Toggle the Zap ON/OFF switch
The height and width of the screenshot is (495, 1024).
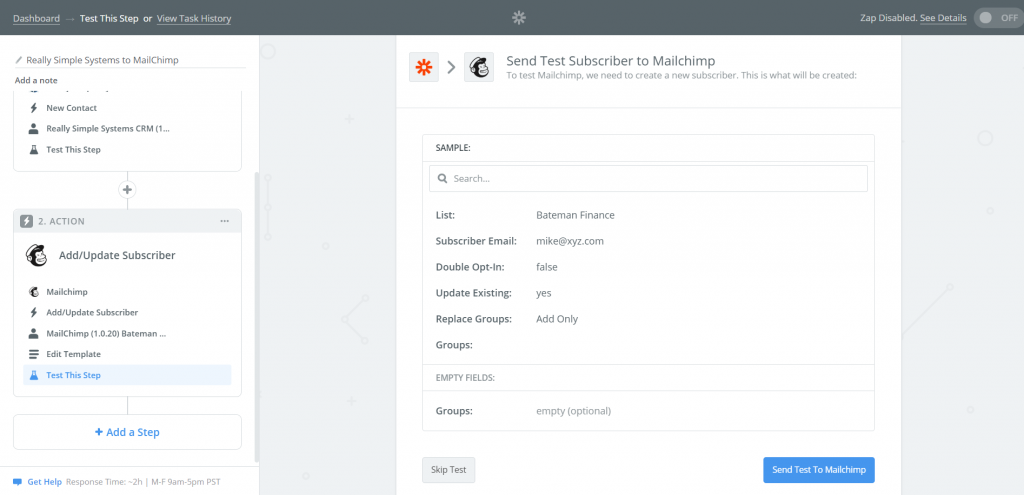point(997,18)
